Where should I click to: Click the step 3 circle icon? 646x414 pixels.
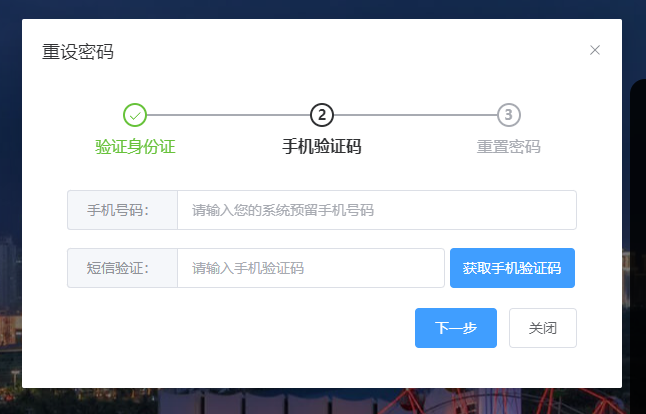(x=509, y=115)
